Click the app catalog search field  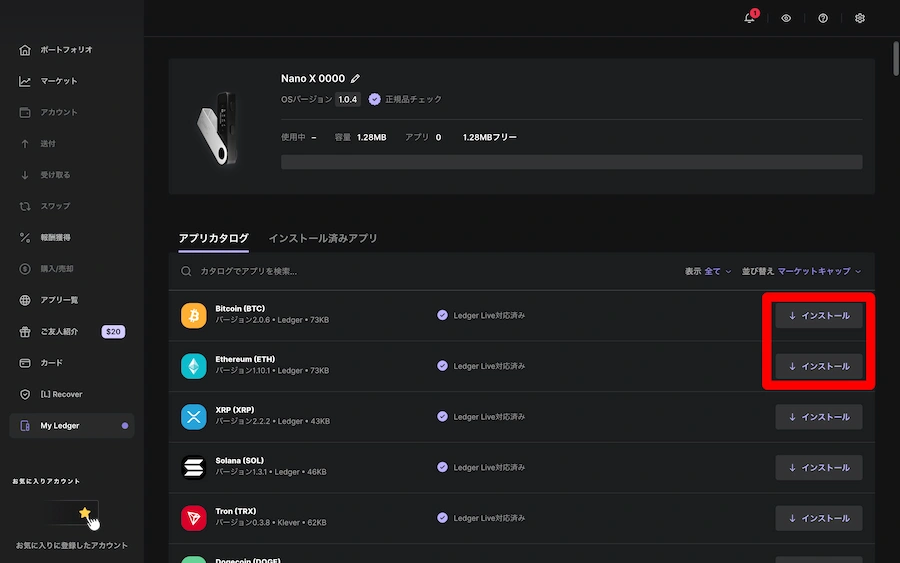point(400,271)
